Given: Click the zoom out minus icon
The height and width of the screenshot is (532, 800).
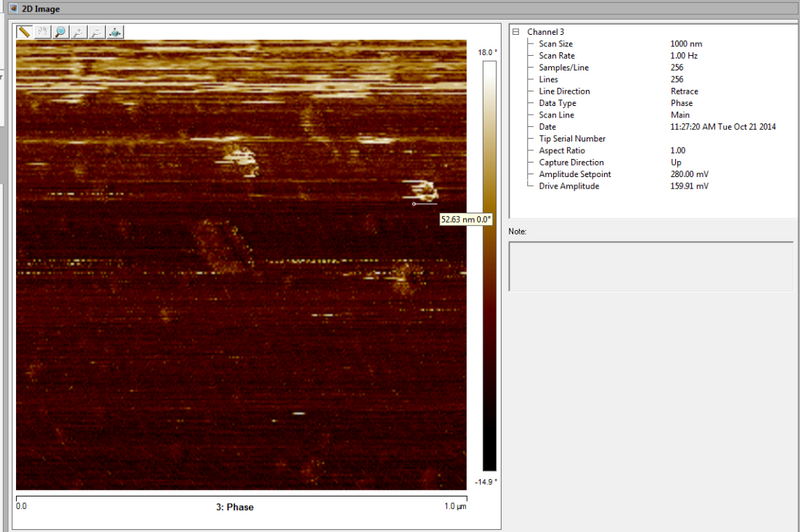Looking at the screenshot, I should click(98, 32).
